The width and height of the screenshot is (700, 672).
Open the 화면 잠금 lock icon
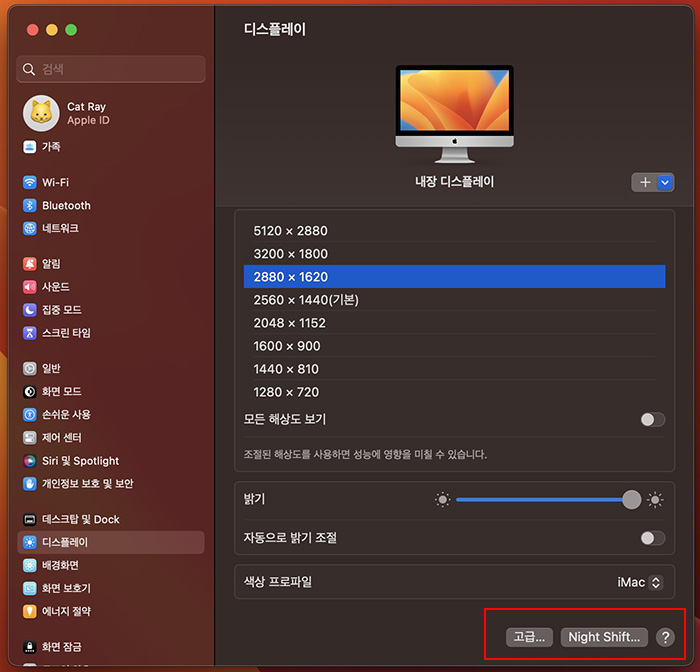pyautogui.click(x=29, y=647)
